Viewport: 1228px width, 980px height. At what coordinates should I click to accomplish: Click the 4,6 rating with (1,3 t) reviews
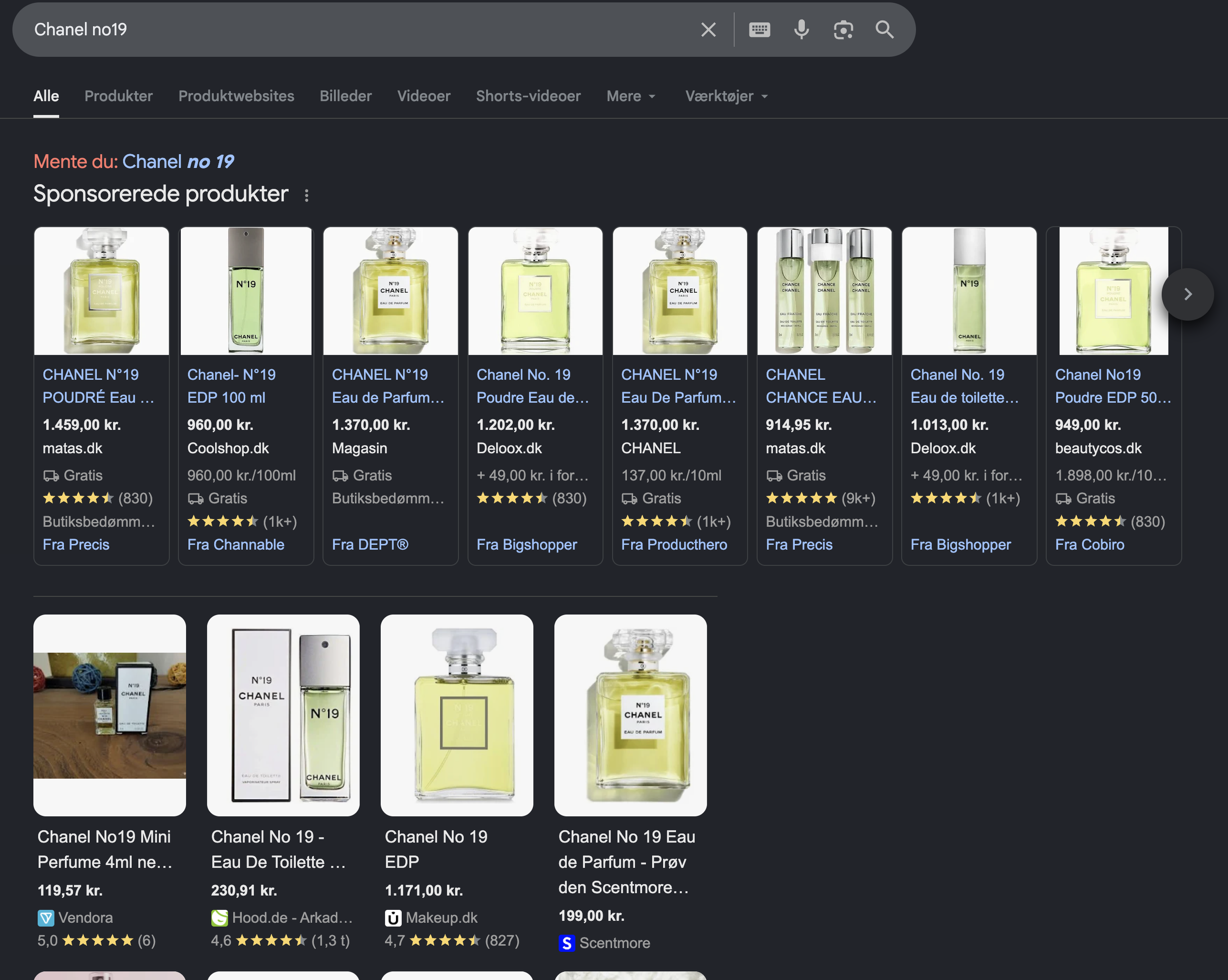click(x=281, y=941)
